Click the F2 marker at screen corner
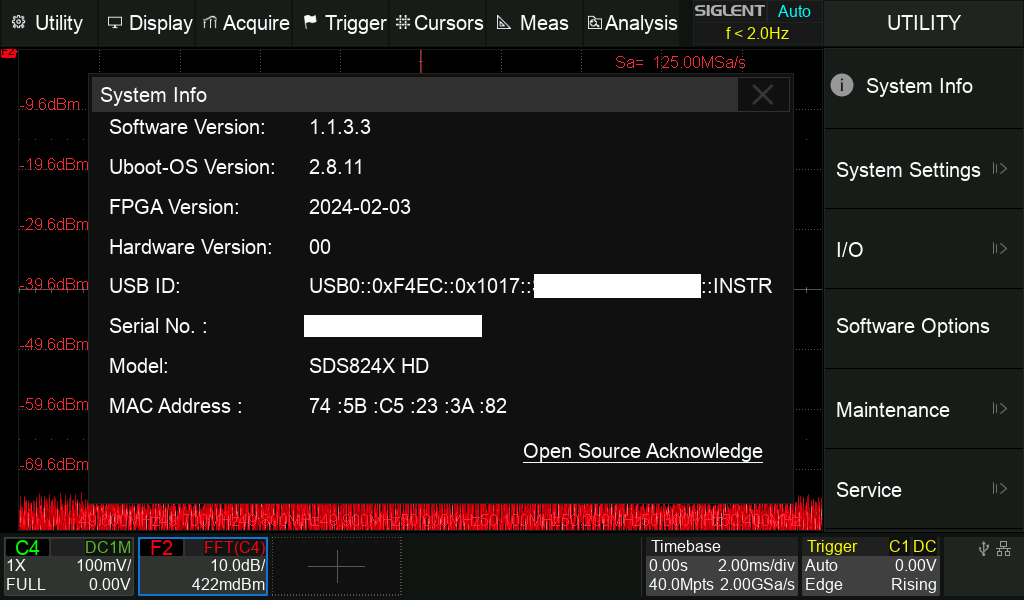 coord(8,53)
